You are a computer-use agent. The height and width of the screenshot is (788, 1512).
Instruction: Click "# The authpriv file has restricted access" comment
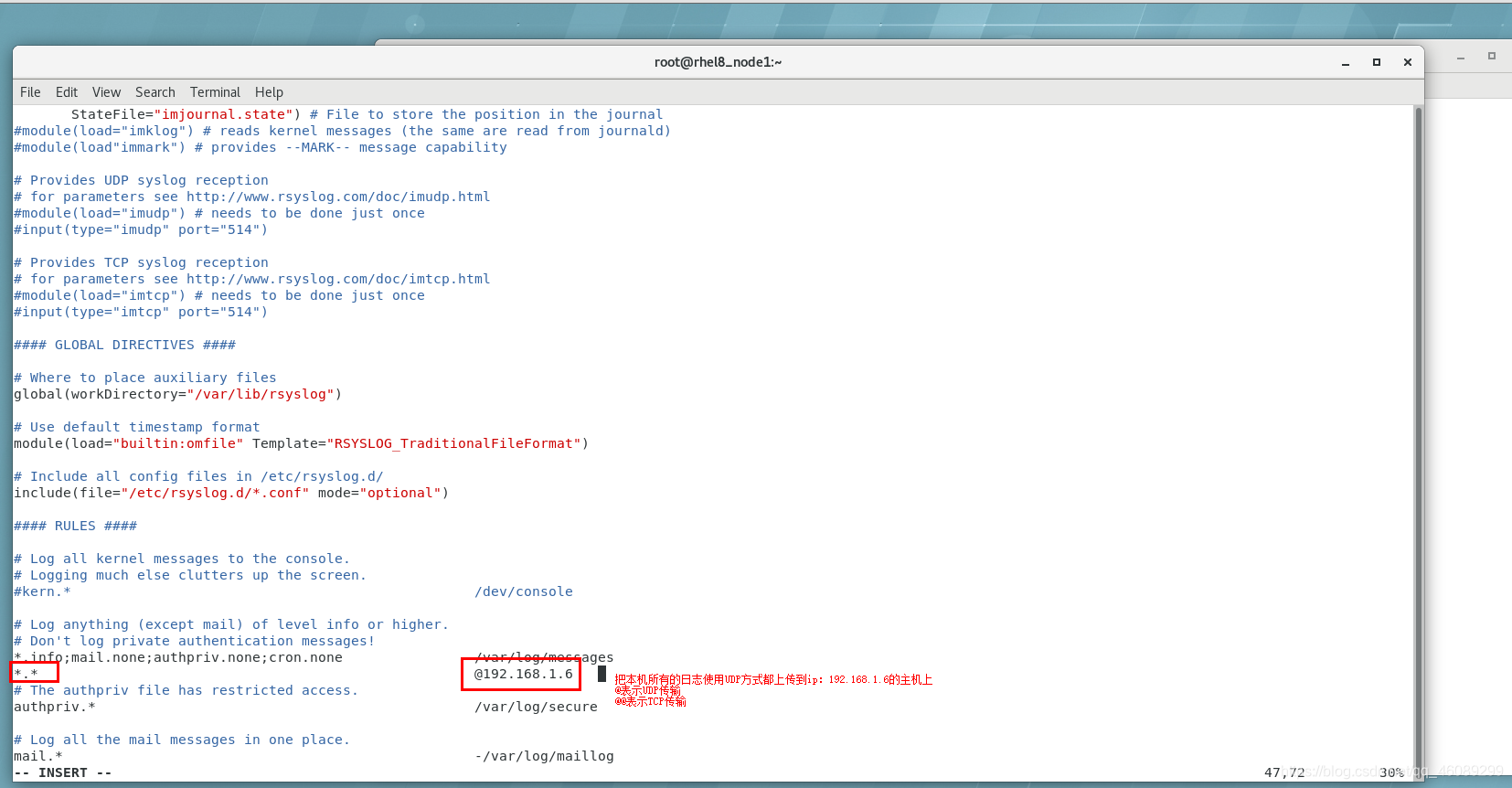pos(186,690)
